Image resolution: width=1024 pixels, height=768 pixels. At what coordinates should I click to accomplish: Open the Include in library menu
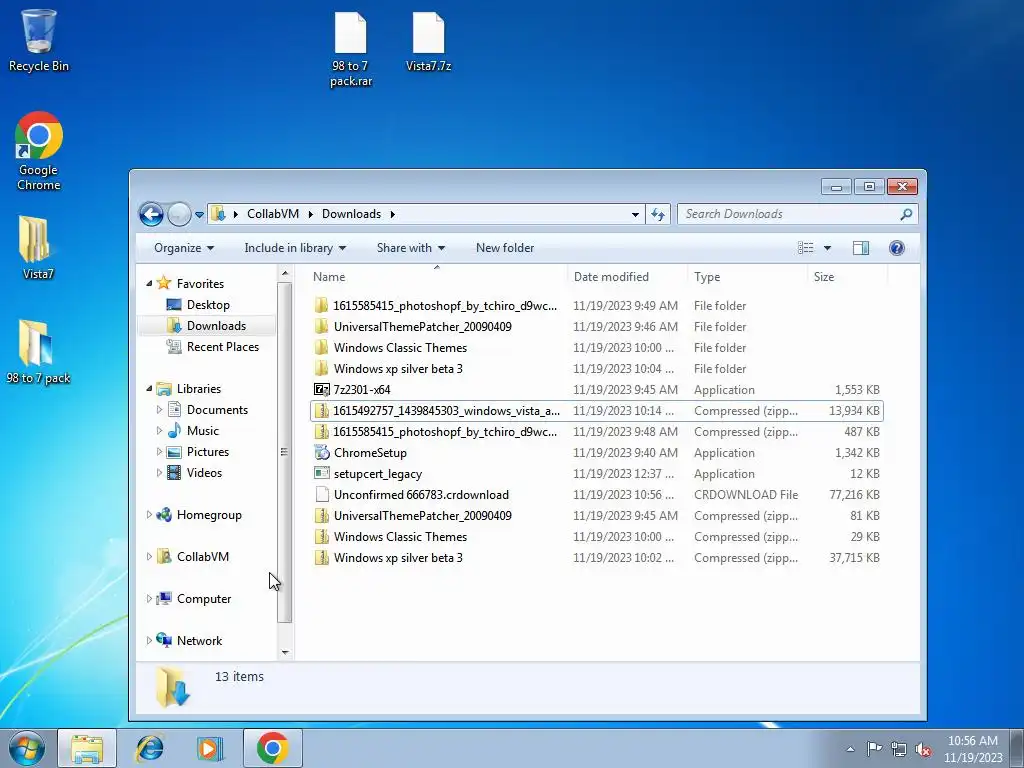pos(295,248)
